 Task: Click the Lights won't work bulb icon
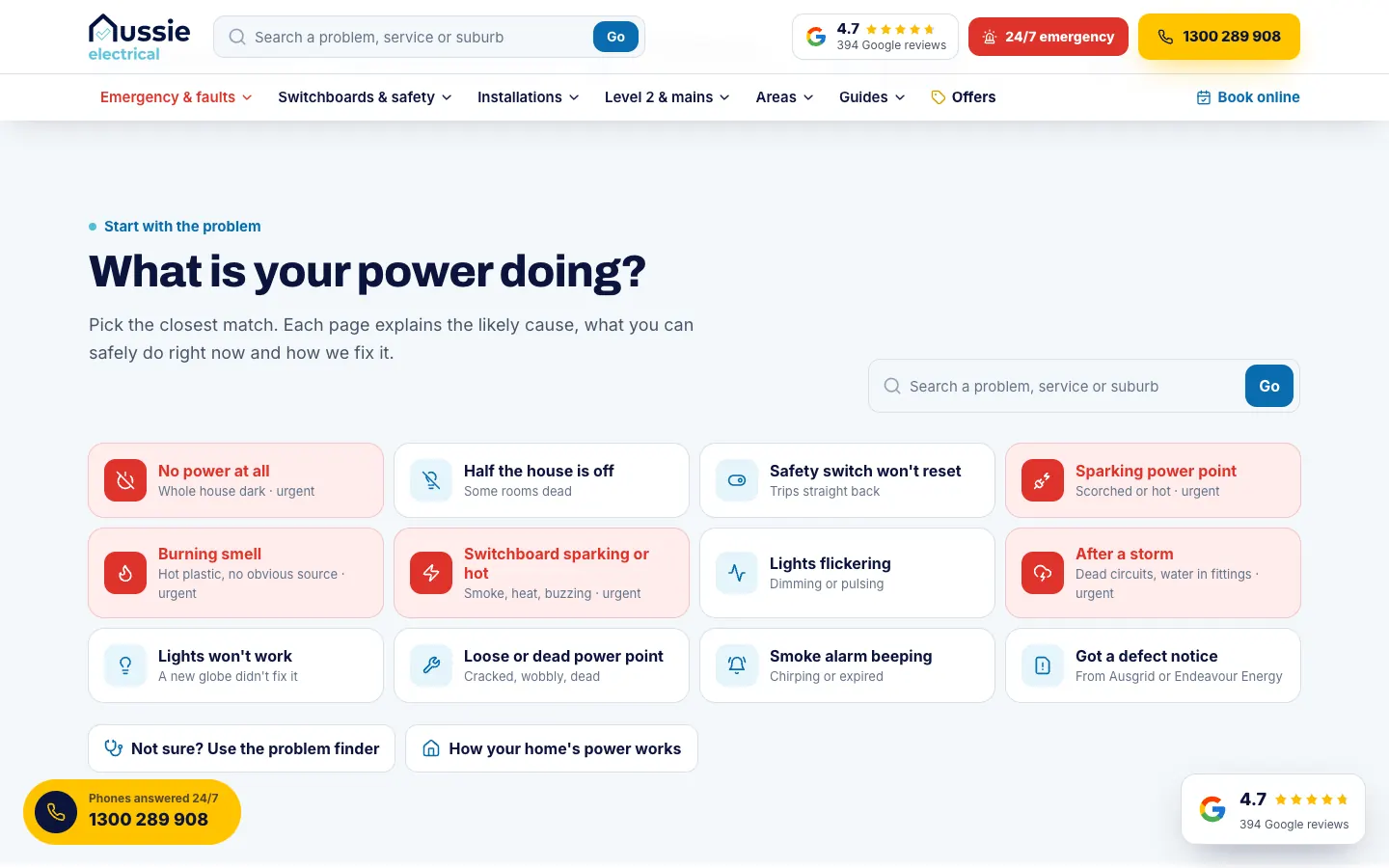pos(125,665)
